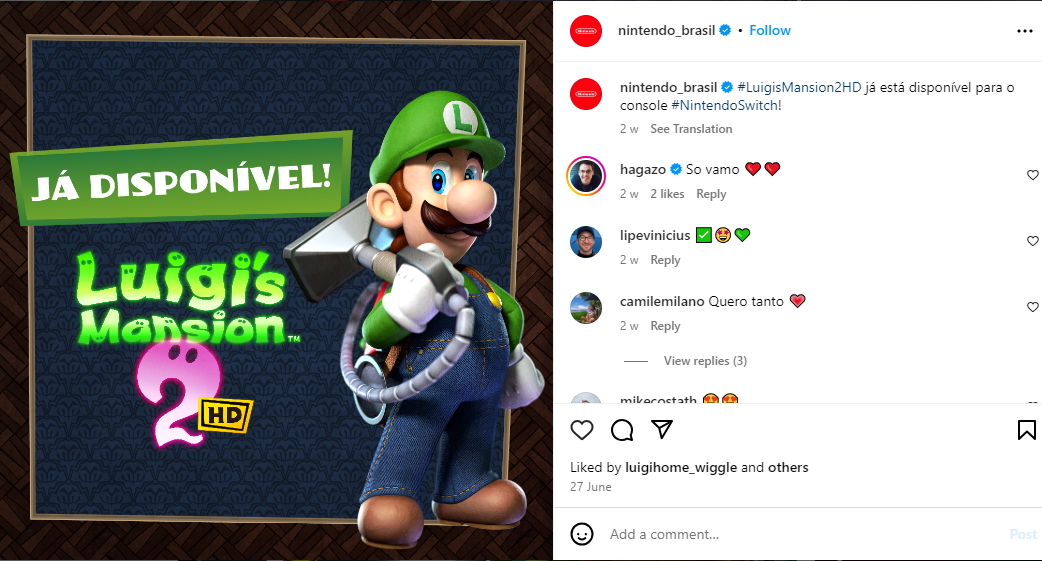Expand View replies (3)

point(705,361)
